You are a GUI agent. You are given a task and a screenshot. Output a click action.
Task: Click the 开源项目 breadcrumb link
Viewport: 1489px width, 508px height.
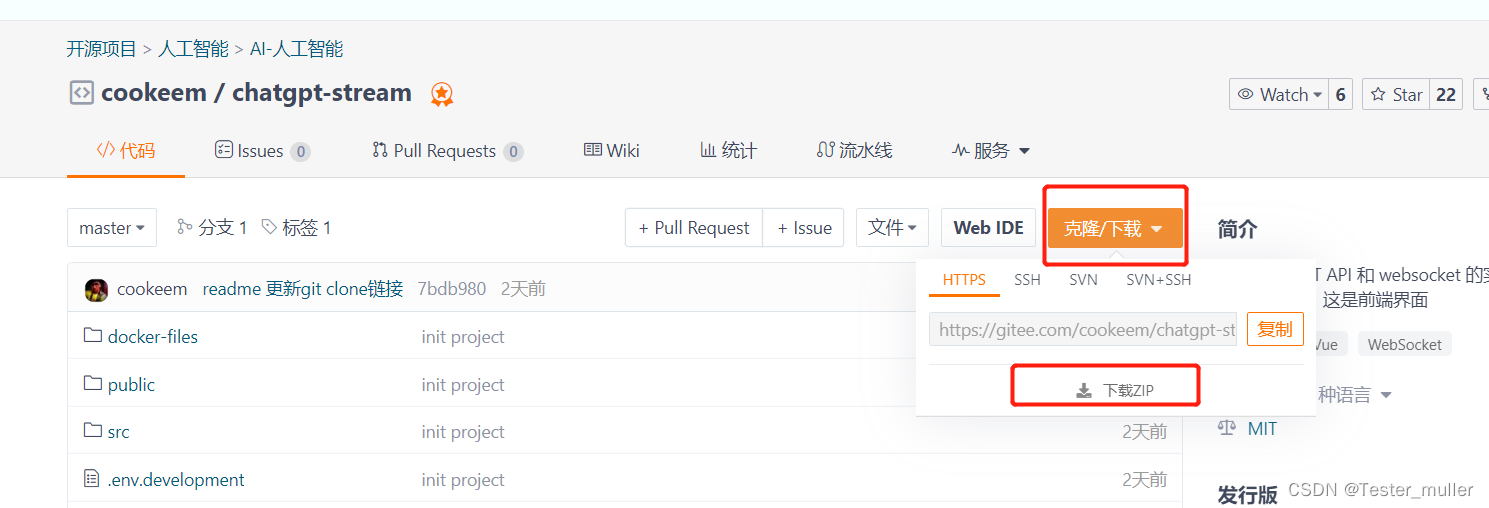coord(102,48)
